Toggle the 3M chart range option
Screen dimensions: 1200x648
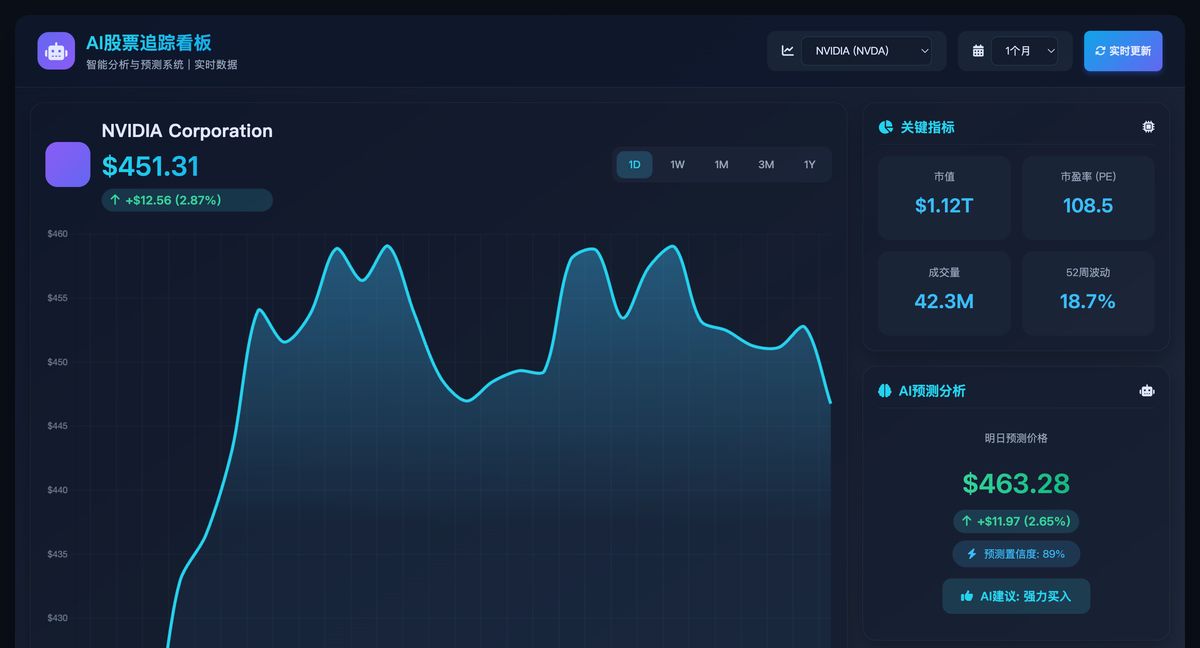point(766,164)
